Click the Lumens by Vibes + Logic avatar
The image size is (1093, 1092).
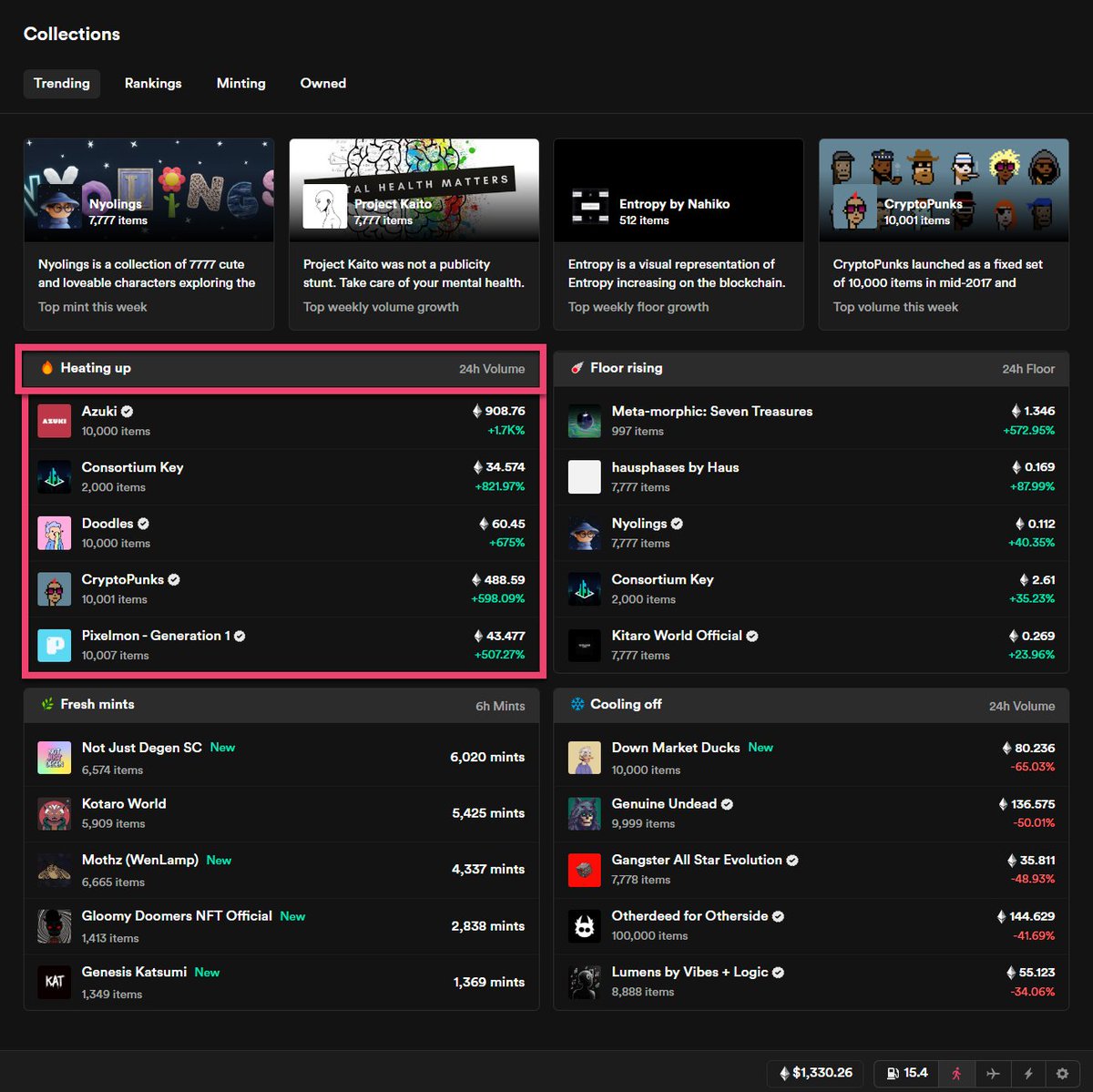click(585, 982)
